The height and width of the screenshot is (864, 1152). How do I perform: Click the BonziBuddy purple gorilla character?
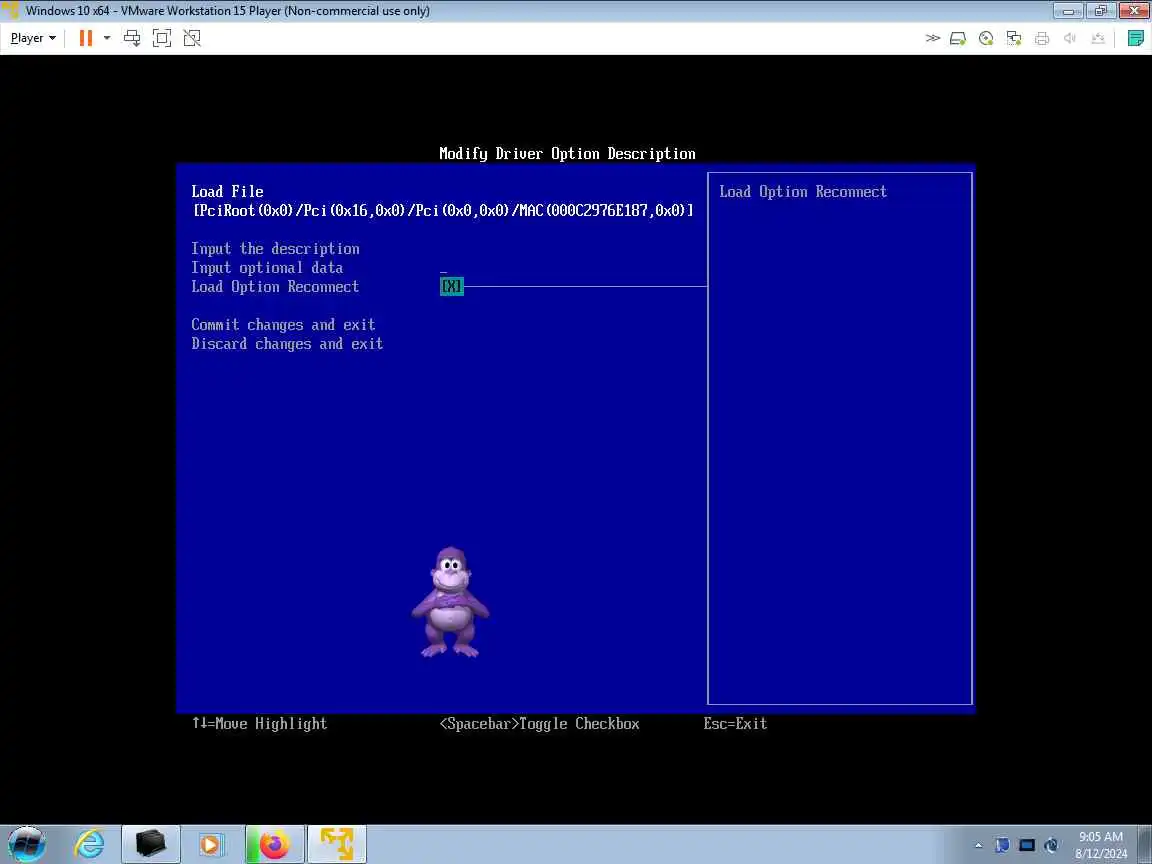tap(450, 602)
